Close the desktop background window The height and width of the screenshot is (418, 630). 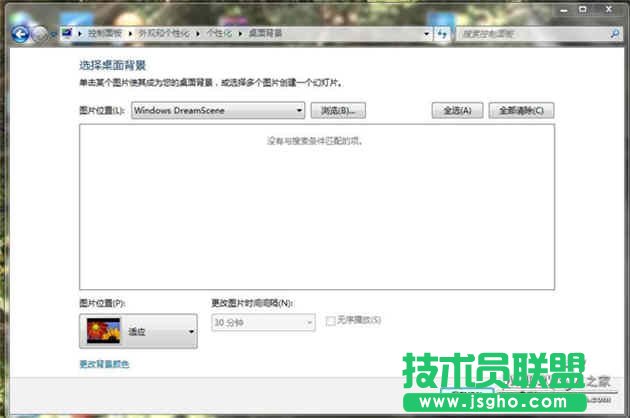pos(609,10)
